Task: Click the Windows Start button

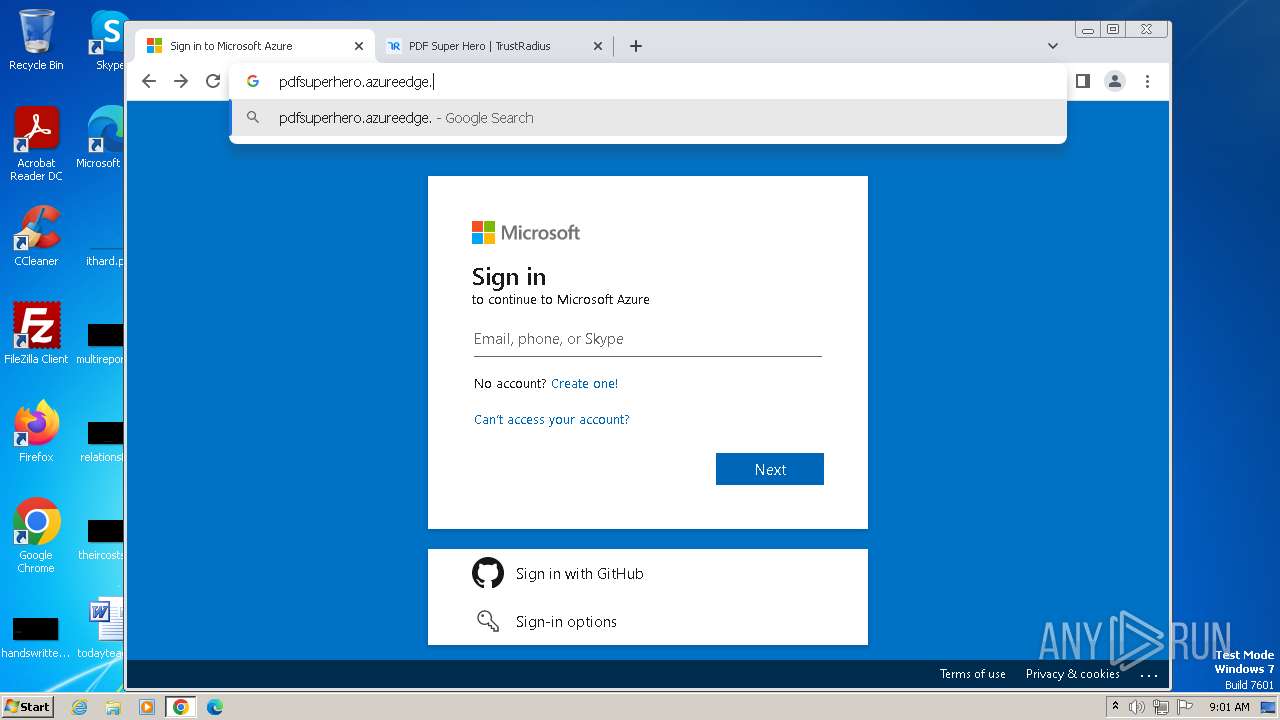Action: point(28,706)
